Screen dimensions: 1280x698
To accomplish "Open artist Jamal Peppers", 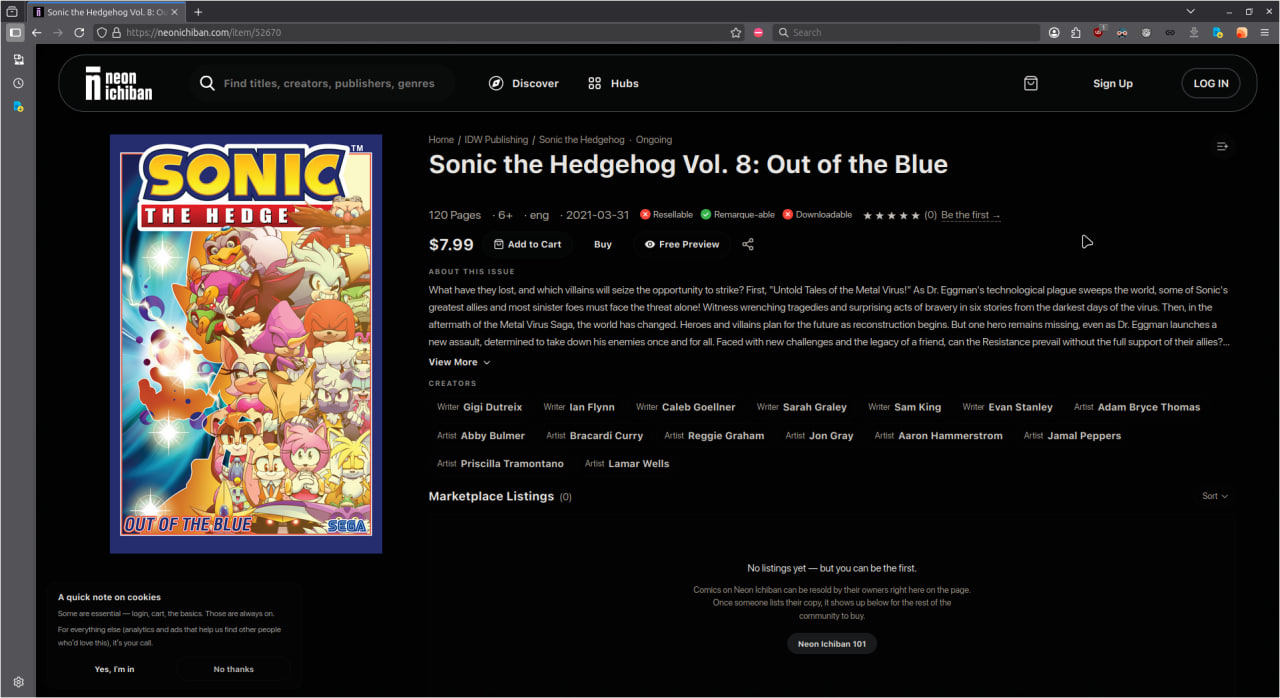I will (x=1072, y=436).
